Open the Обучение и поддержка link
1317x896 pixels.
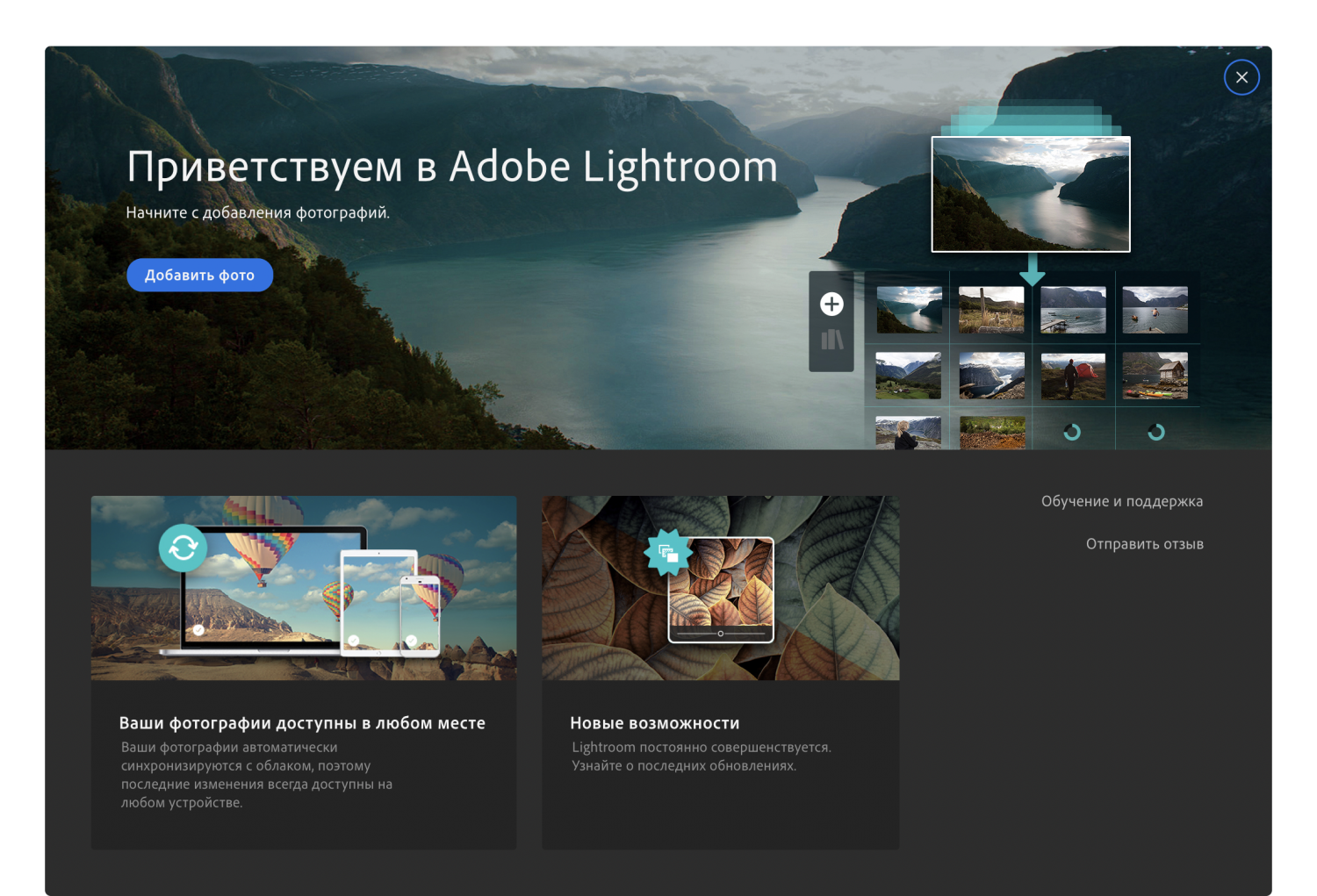(x=1122, y=501)
